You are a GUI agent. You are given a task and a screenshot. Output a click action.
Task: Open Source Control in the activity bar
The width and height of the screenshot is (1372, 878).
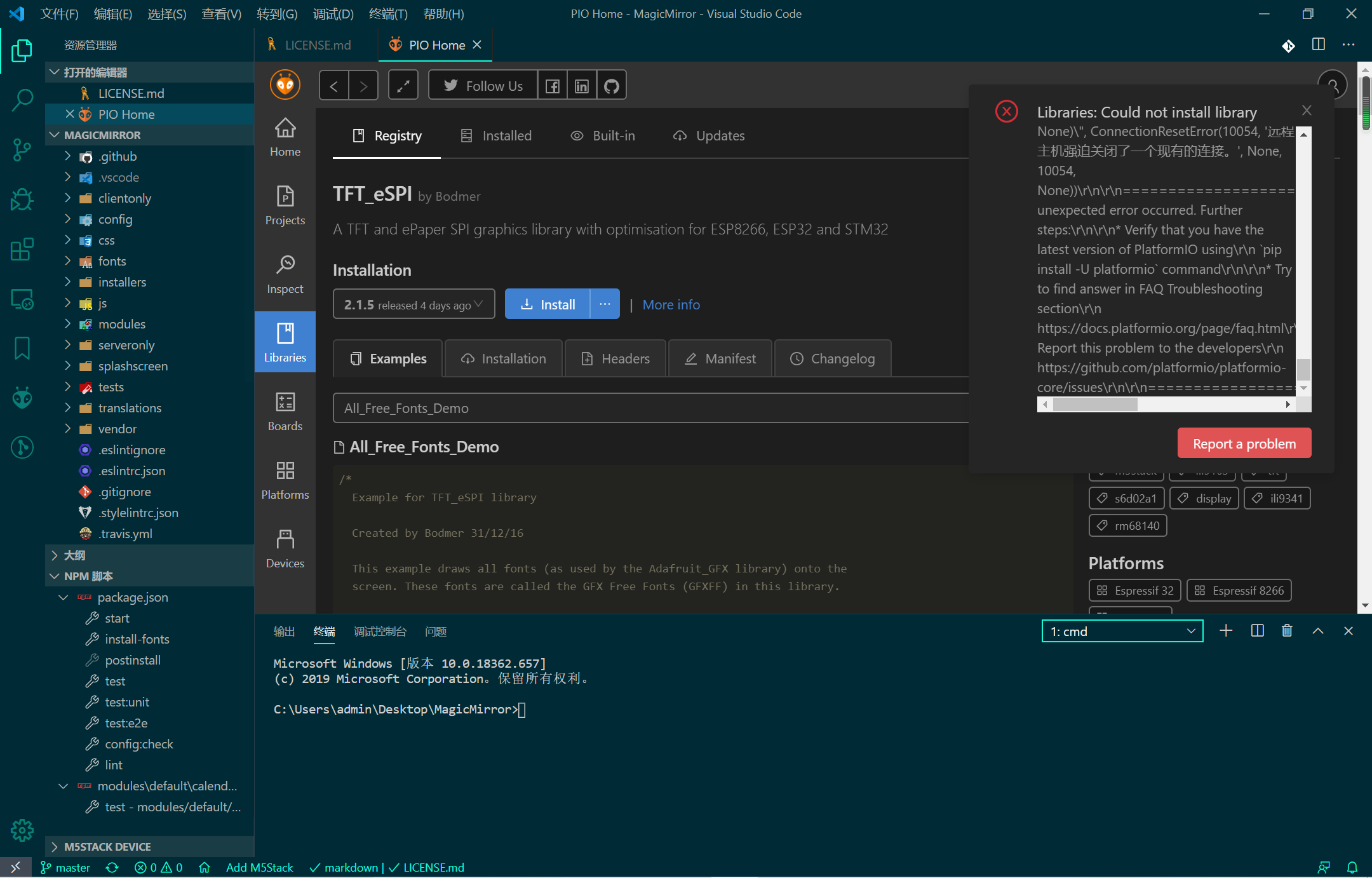22,149
